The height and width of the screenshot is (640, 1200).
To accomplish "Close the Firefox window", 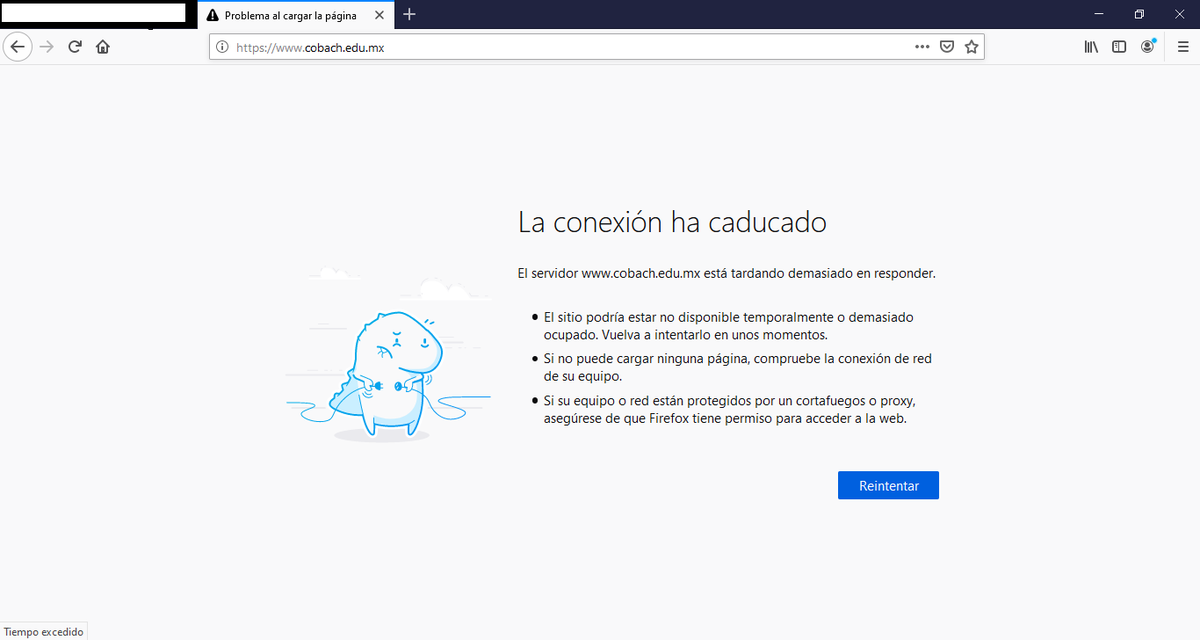I will tap(1178, 14).
